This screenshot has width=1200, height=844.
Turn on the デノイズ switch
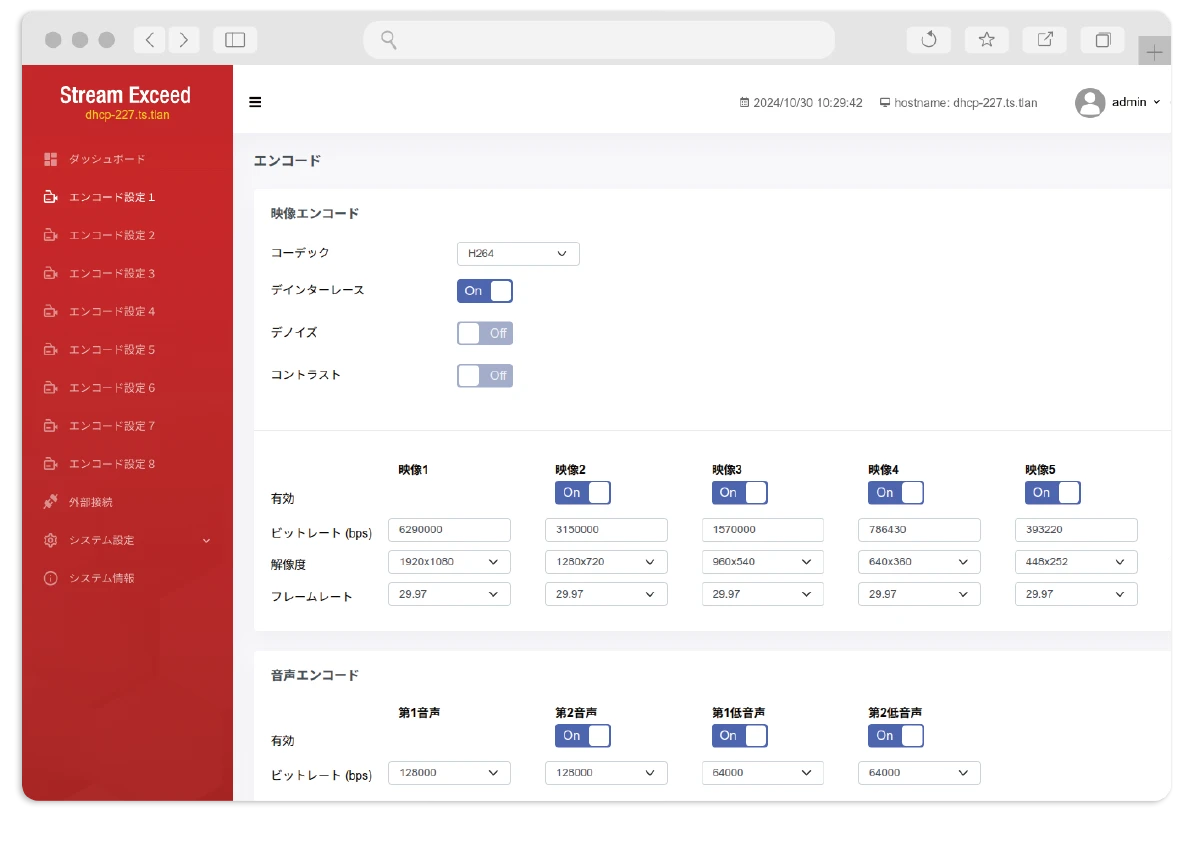pyautogui.click(x=485, y=333)
